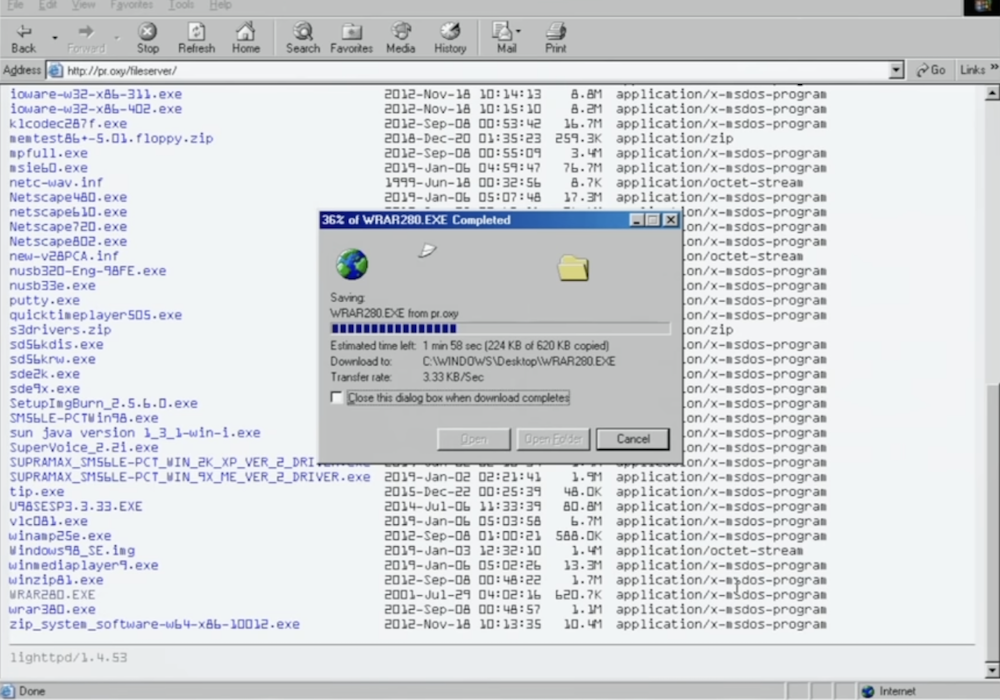Open the Back button history dropdown arrow
The image size is (1000, 700).
(55, 37)
